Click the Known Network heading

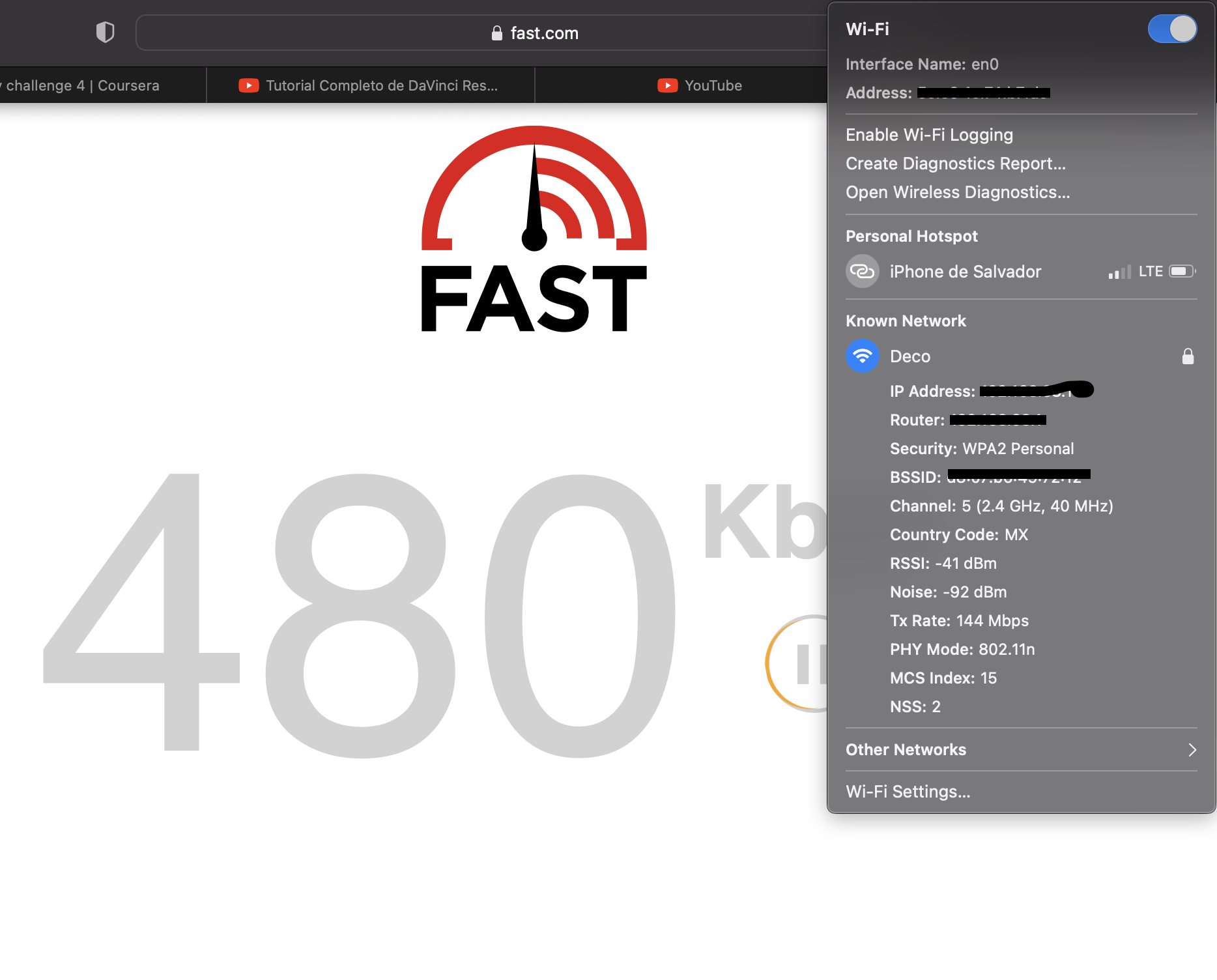tap(906, 321)
